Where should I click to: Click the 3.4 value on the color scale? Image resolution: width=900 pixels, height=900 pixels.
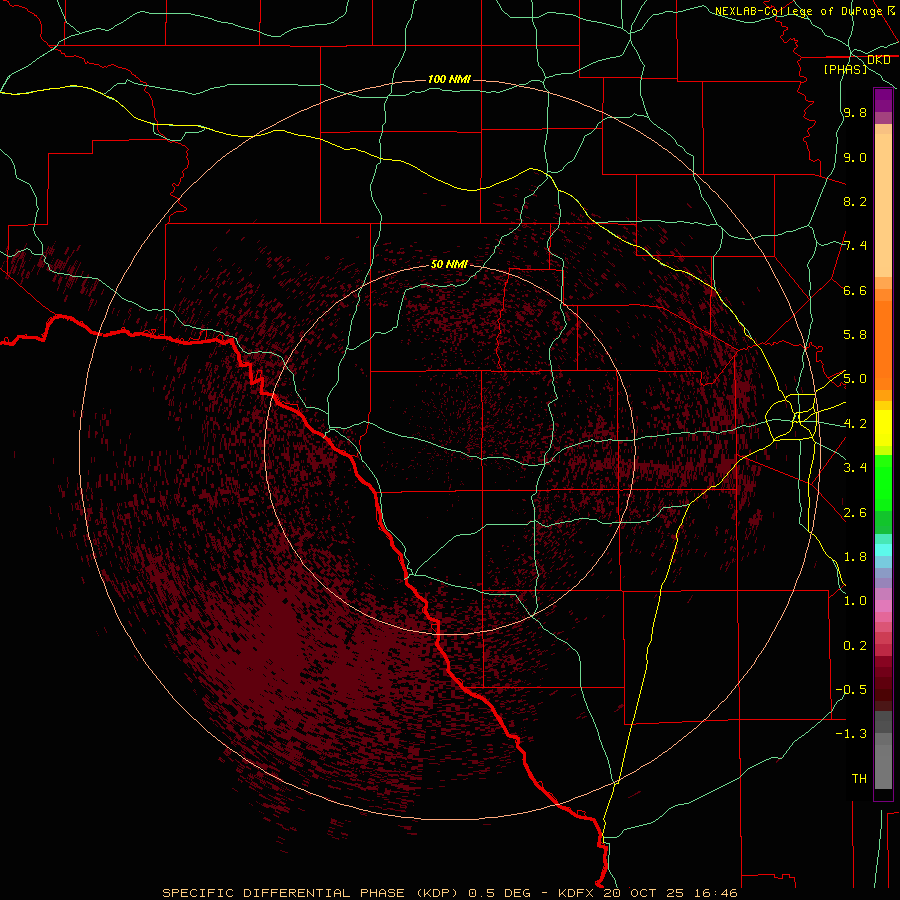[855, 468]
